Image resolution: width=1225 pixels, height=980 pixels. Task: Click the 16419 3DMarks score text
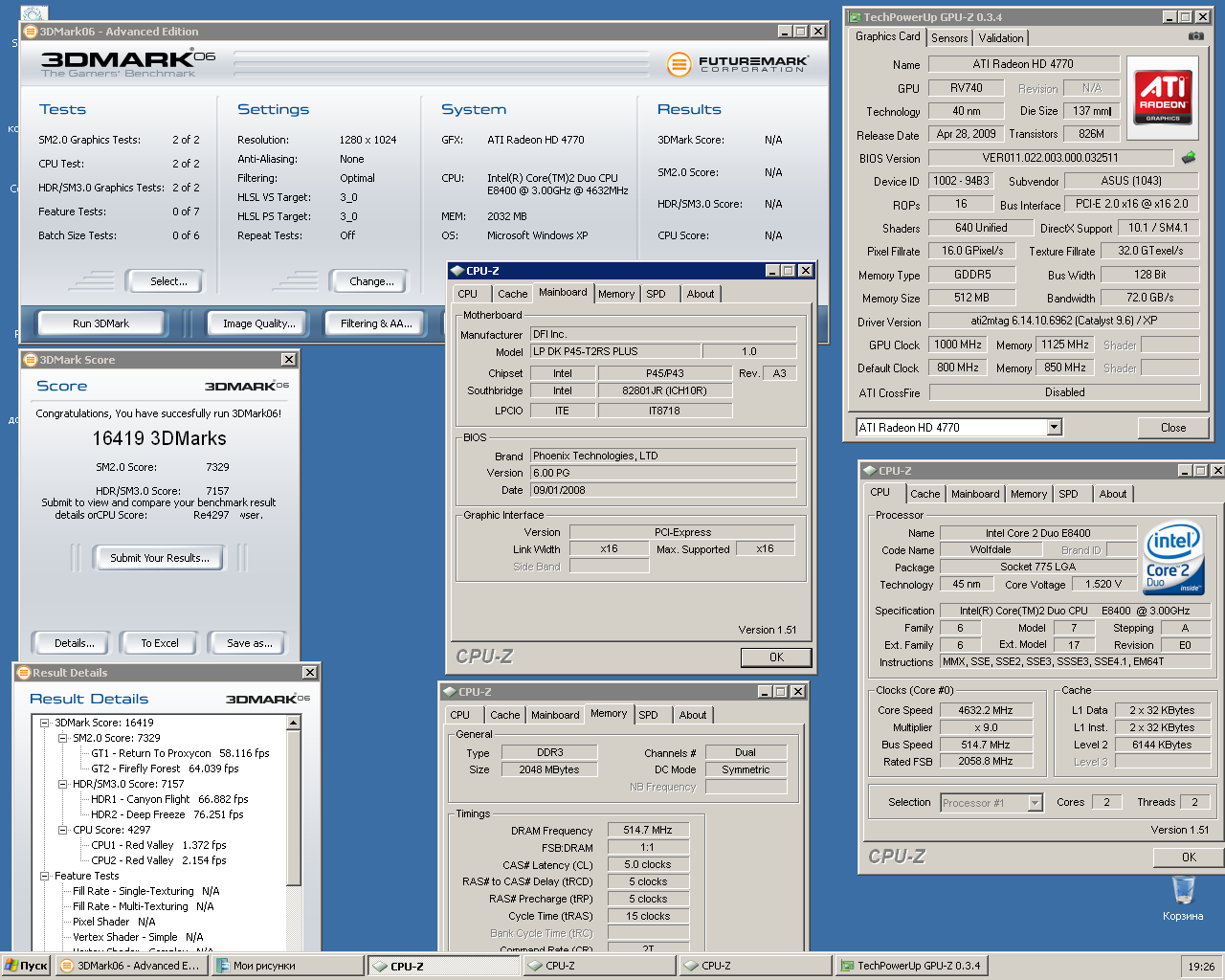click(x=160, y=438)
